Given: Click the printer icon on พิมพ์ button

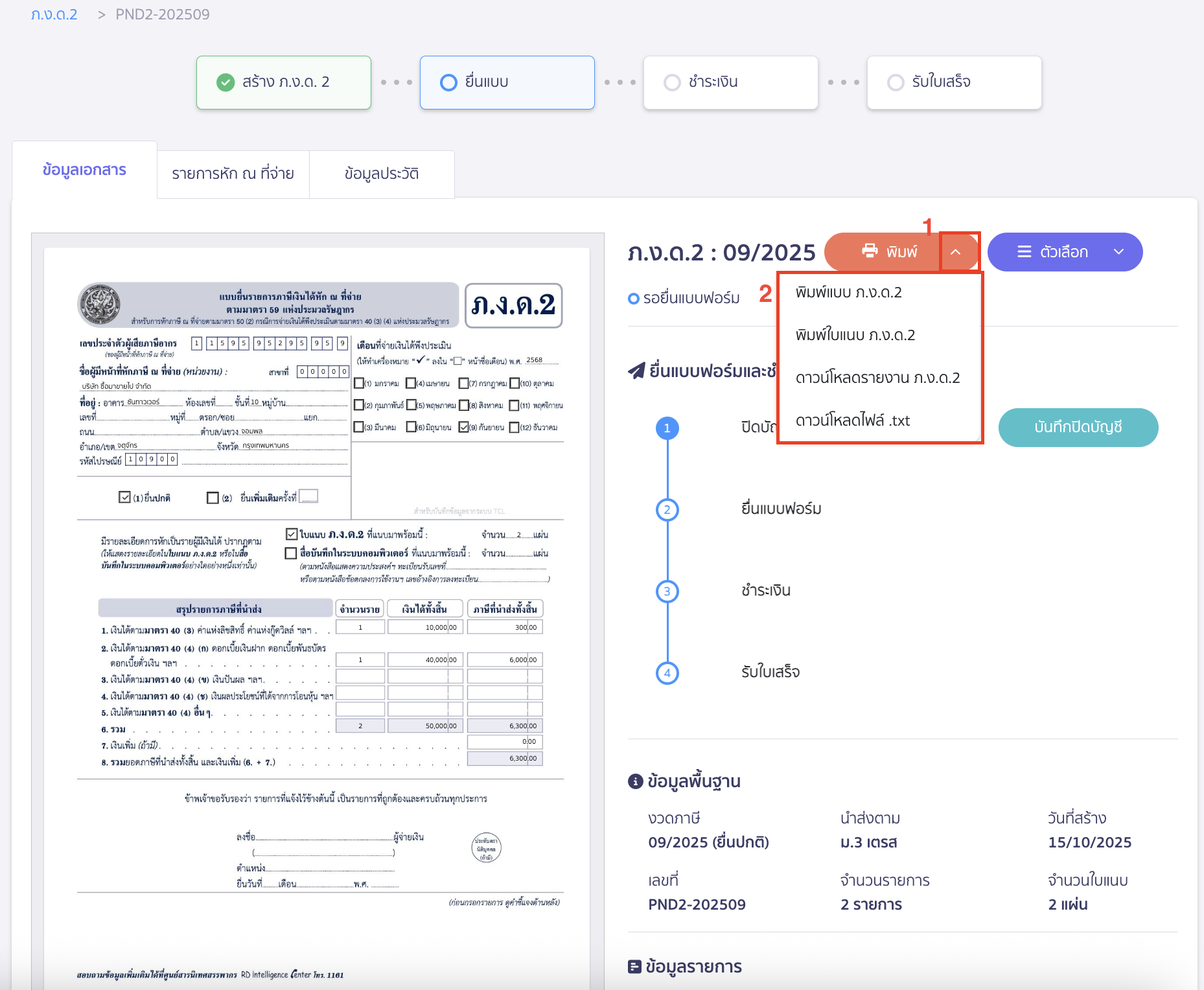Looking at the screenshot, I should coord(870,251).
